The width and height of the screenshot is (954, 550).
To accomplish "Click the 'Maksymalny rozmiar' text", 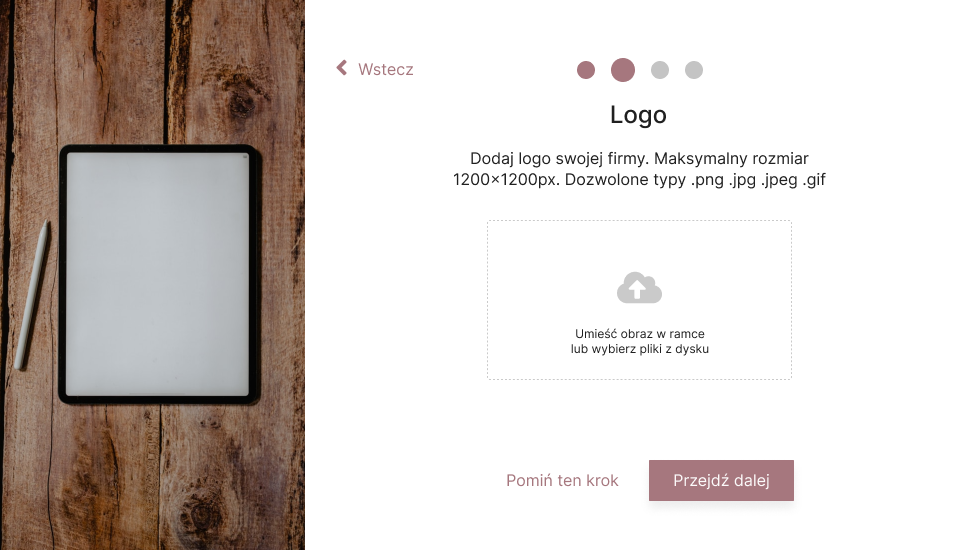I will 731,159.
